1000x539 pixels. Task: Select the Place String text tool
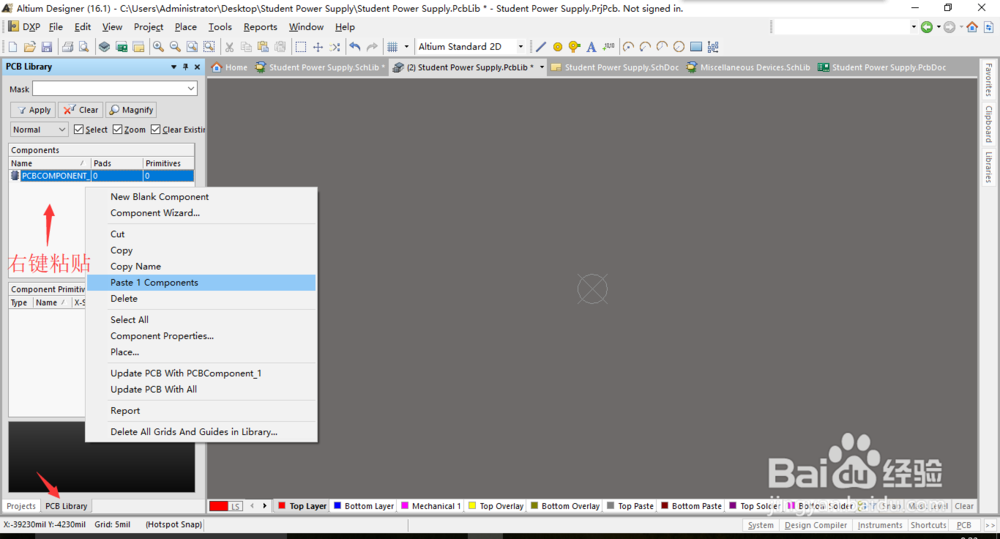coord(591,47)
